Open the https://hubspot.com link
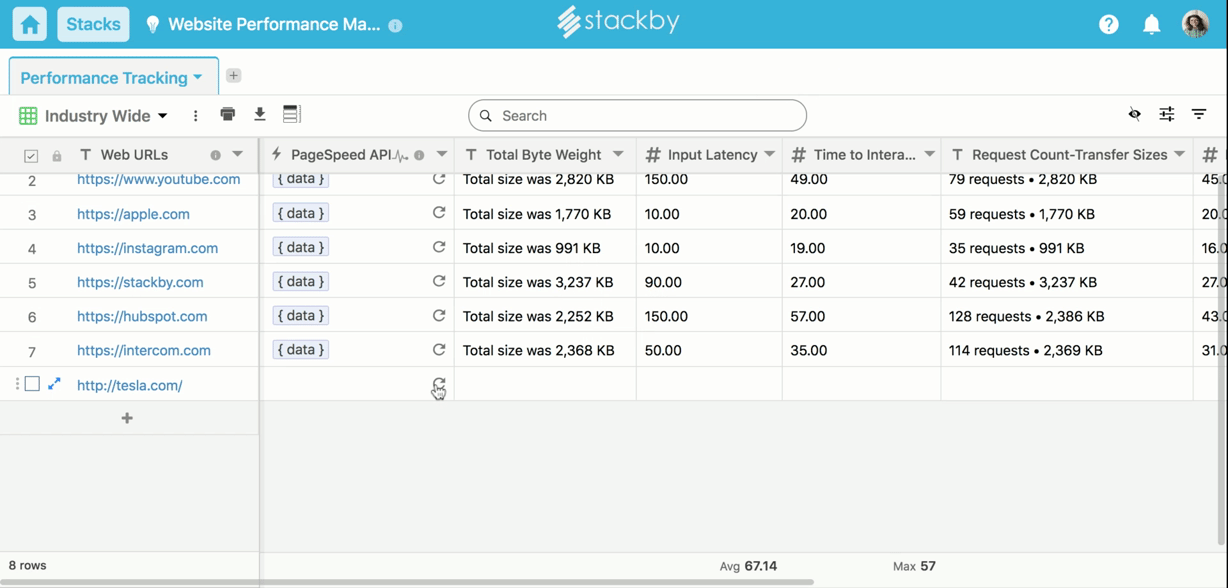1228x588 pixels. (x=142, y=316)
